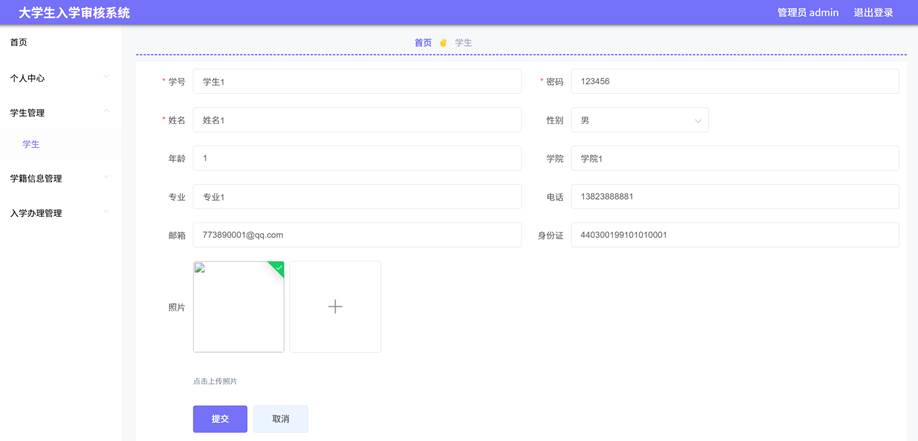The image size is (918, 441).
Task: Click 首页 breadcrumb link
Action: 423,43
